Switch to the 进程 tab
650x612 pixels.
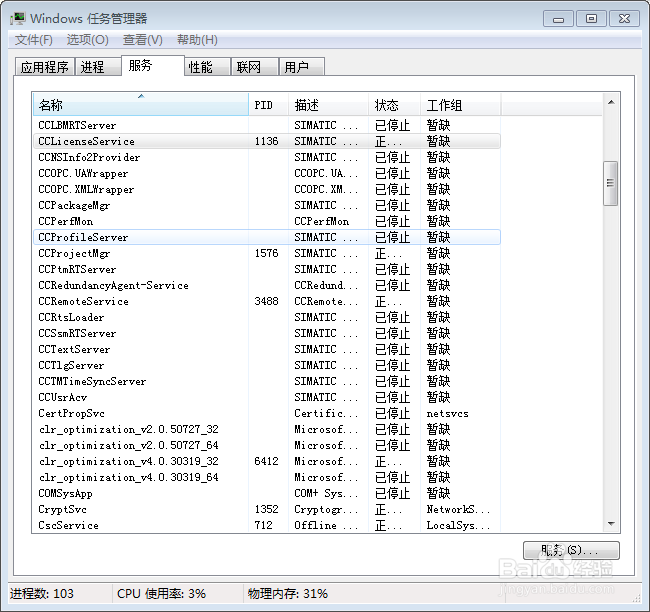point(98,67)
